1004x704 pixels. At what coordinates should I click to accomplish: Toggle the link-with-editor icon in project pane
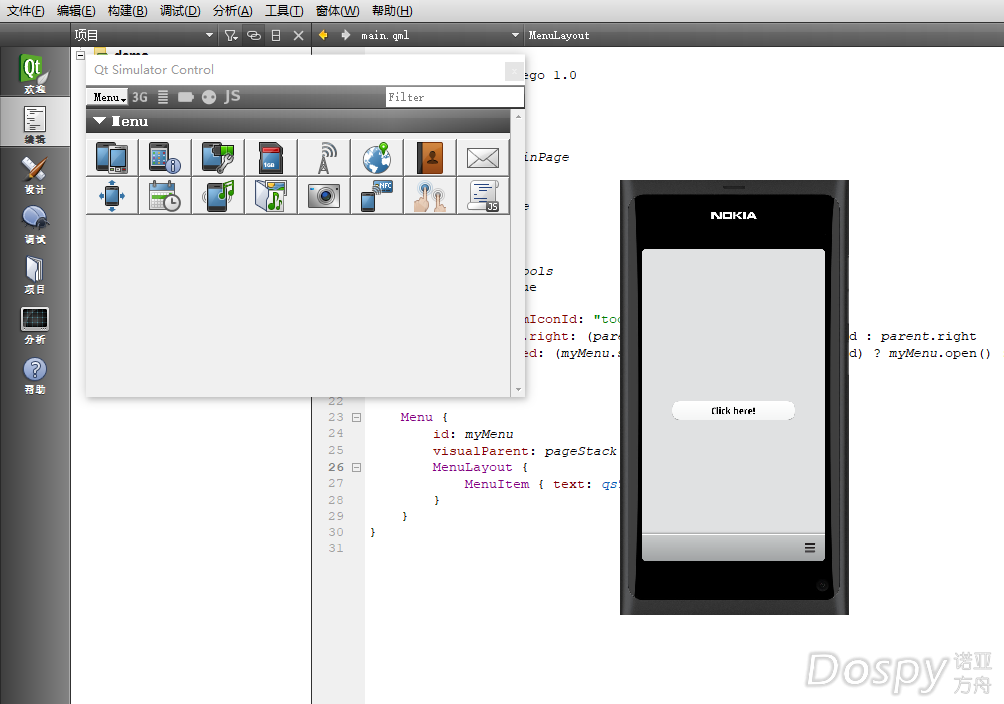254,35
